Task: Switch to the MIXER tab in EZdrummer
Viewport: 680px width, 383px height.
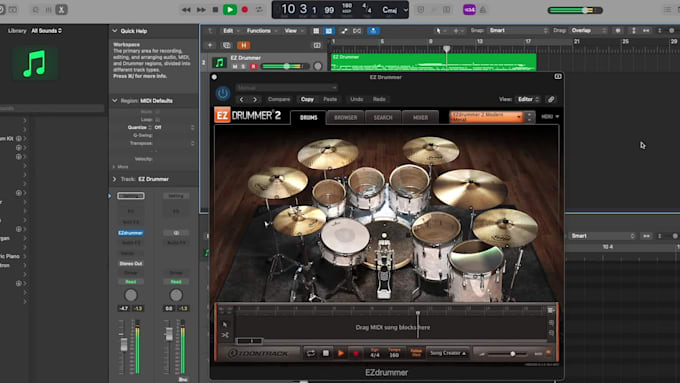Action: point(420,117)
